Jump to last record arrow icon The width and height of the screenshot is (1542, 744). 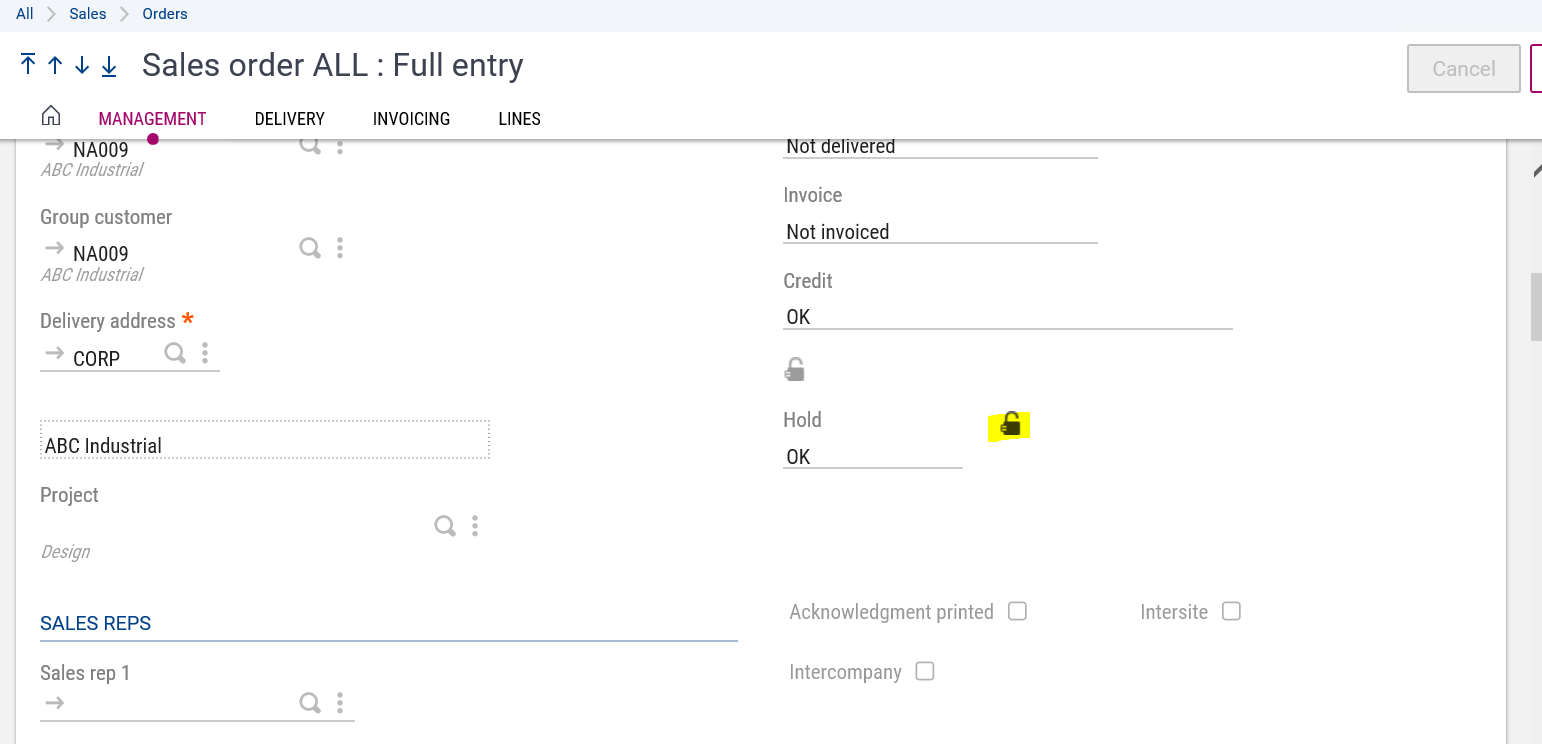pyautogui.click(x=109, y=65)
